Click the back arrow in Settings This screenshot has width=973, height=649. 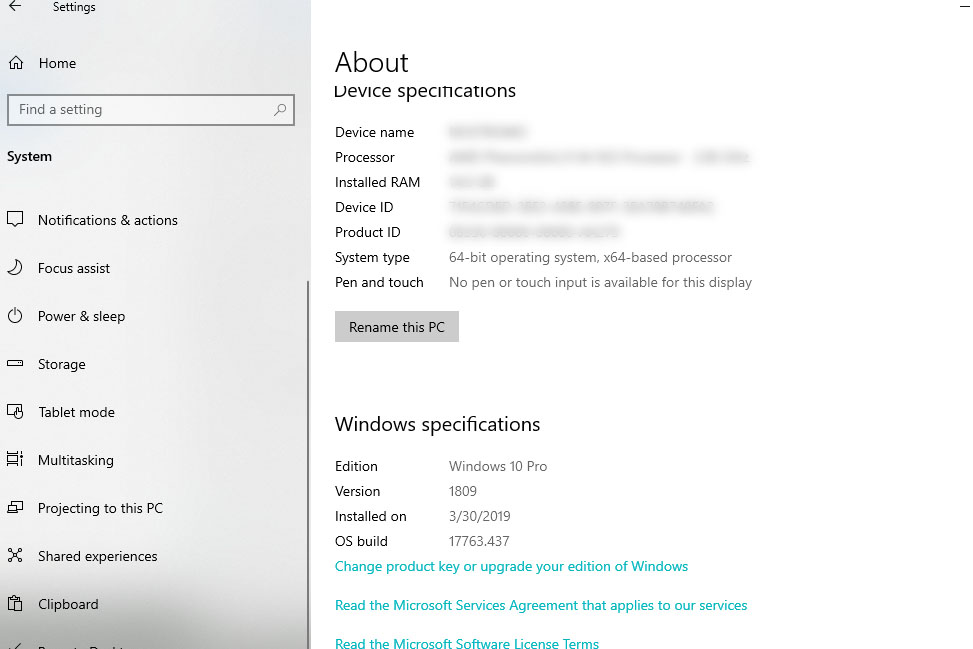(15, 7)
